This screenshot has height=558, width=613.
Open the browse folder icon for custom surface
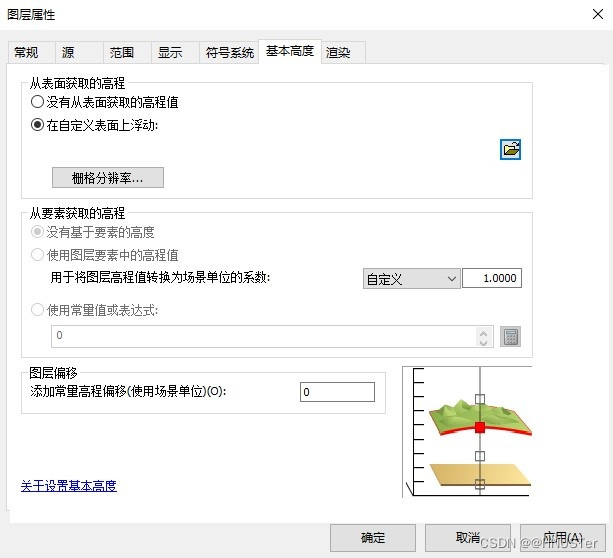[x=510, y=149]
